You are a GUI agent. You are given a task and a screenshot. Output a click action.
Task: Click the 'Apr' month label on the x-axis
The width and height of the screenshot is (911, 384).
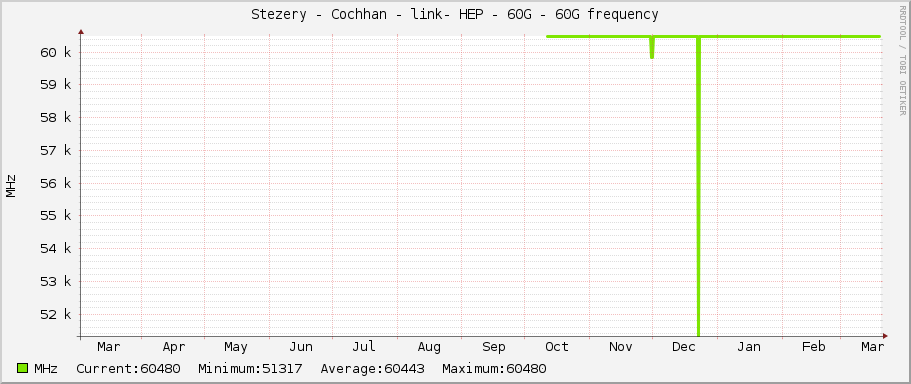(x=174, y=347)
